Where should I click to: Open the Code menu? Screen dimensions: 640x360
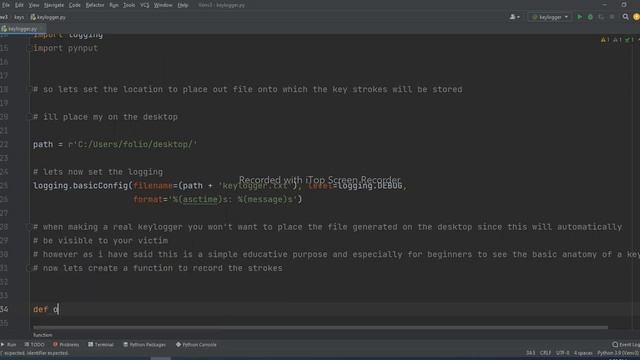[x=74, y=5]
